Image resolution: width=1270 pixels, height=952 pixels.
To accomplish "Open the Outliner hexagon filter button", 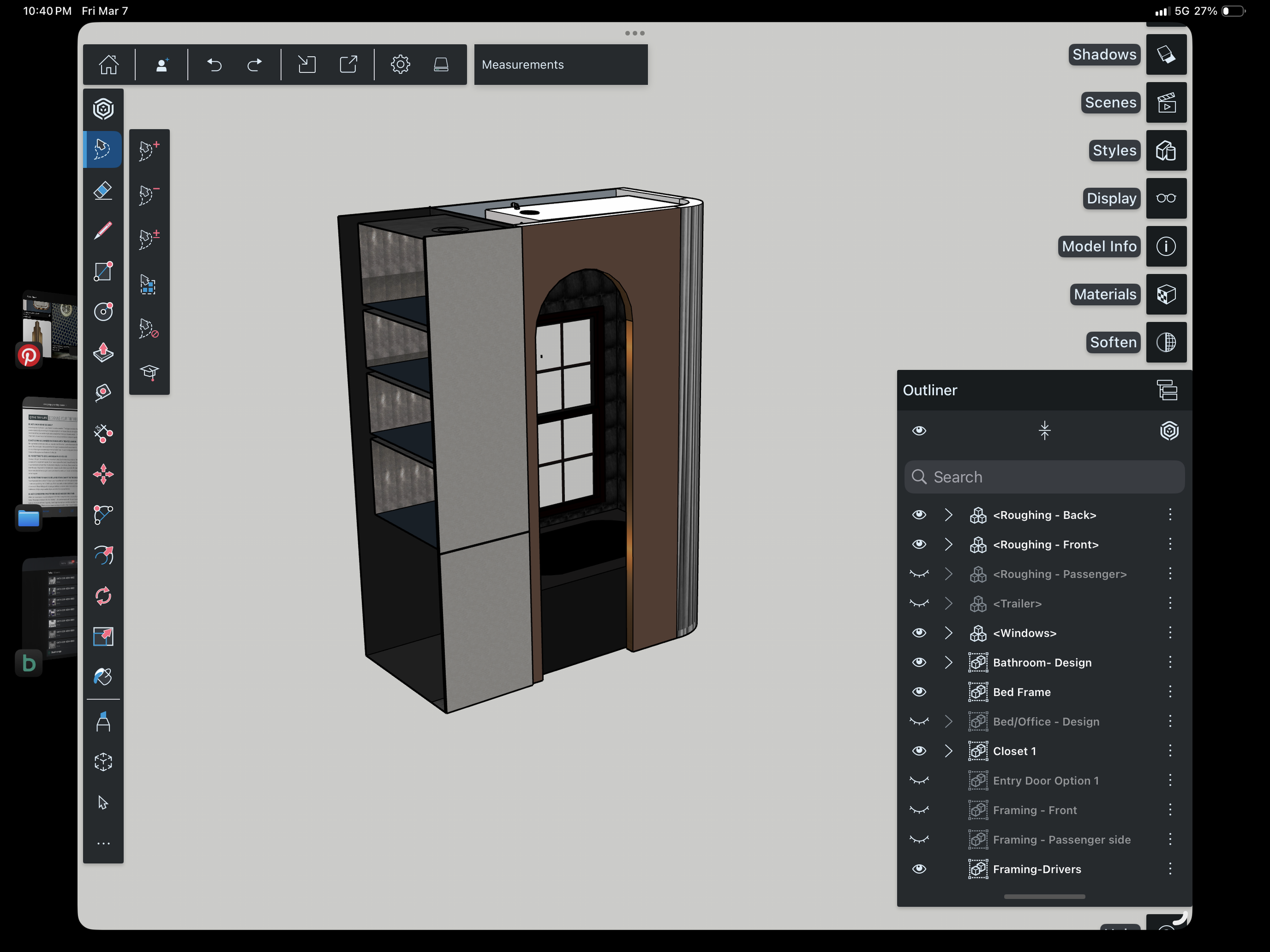I will tap(1169, 431).
